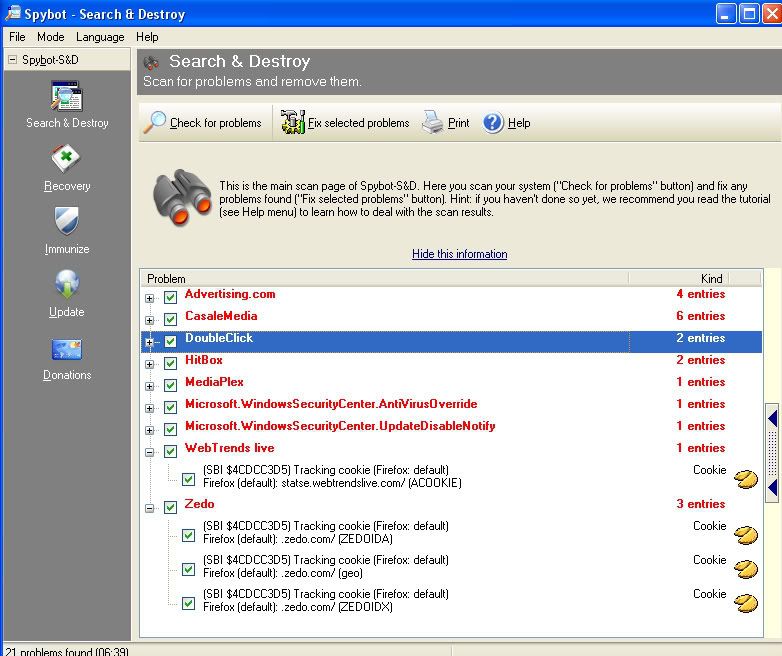Viewport: 782px width, 656px height.
Task: Open the Immunize shield icon
Action: [x=67, y=221]
